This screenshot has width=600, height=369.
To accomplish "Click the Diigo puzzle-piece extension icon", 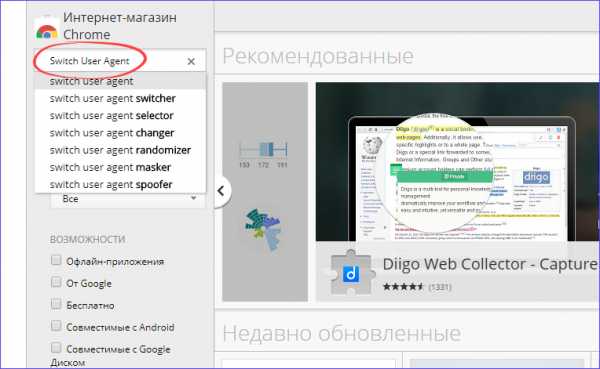I will [351, 273].
